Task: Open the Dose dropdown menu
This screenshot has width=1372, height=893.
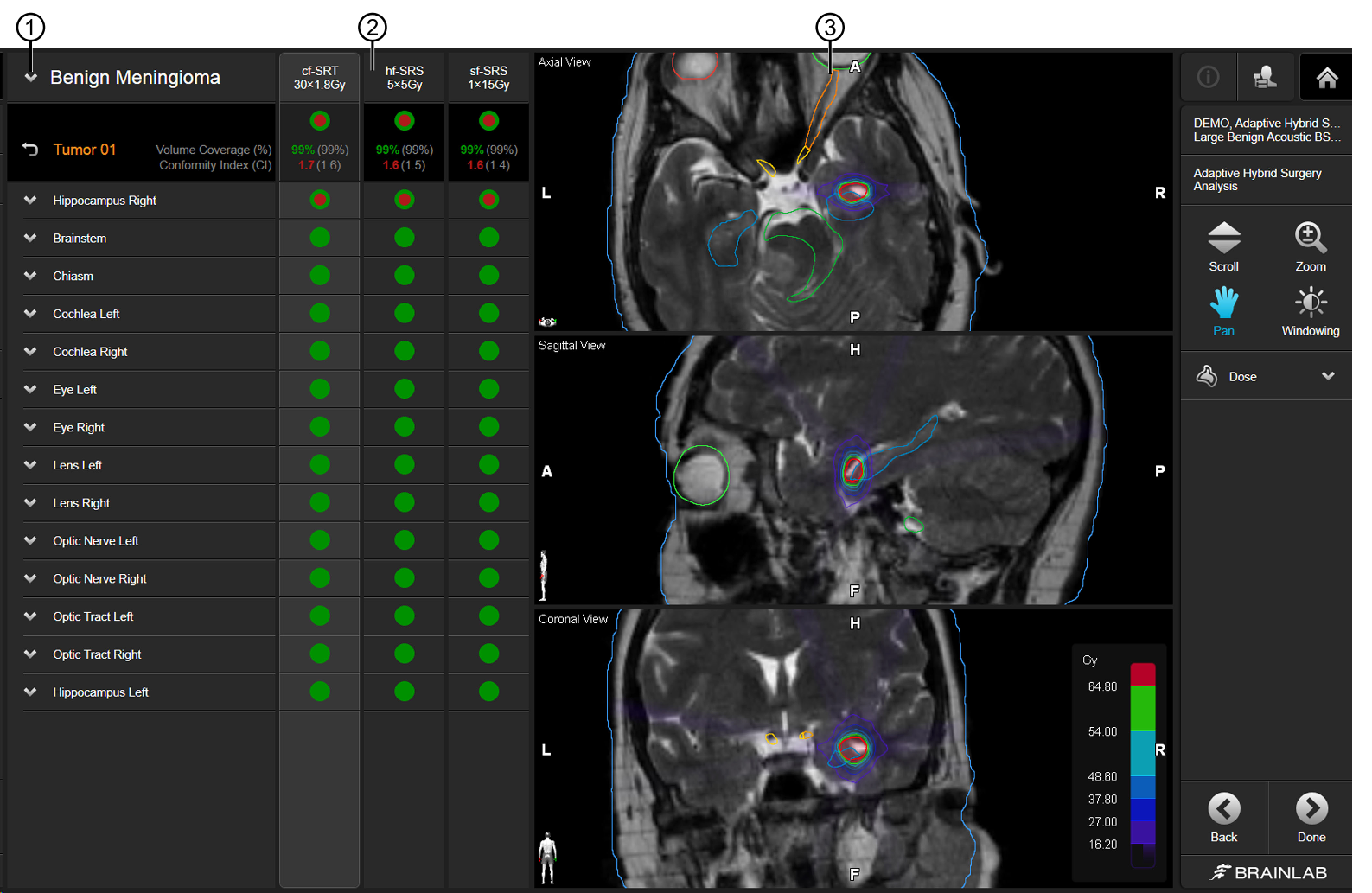Action: [x=1266, y=376]
